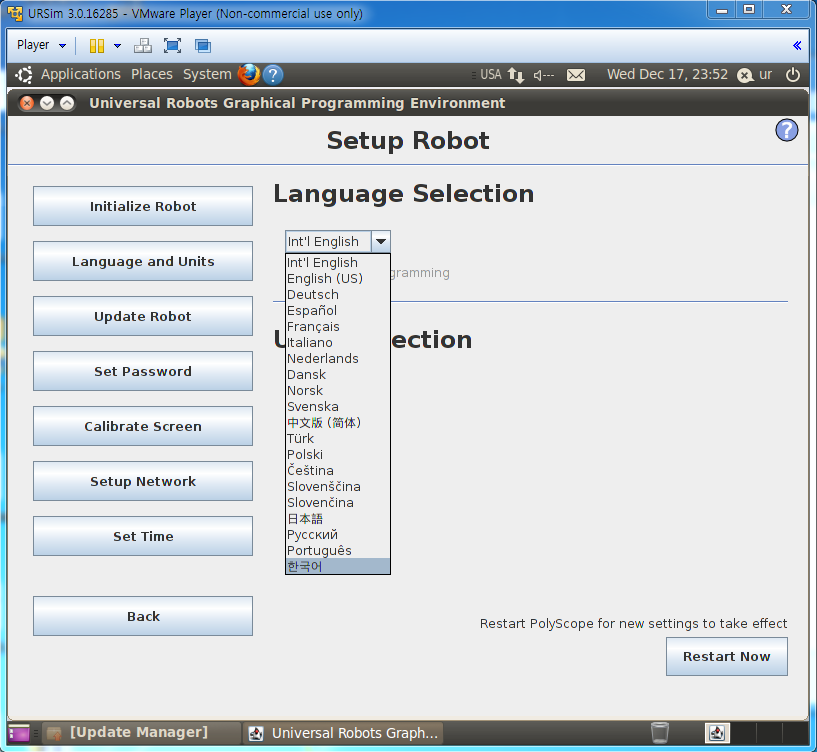Expand the arrow beside the pause icon
The height and width of the screenshot is (752, 817).
[x=117, y=46]
